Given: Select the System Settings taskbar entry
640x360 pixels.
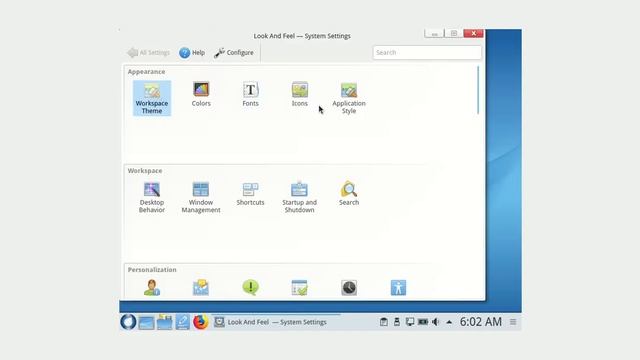Looking at the screenshot, I should 276,322.
